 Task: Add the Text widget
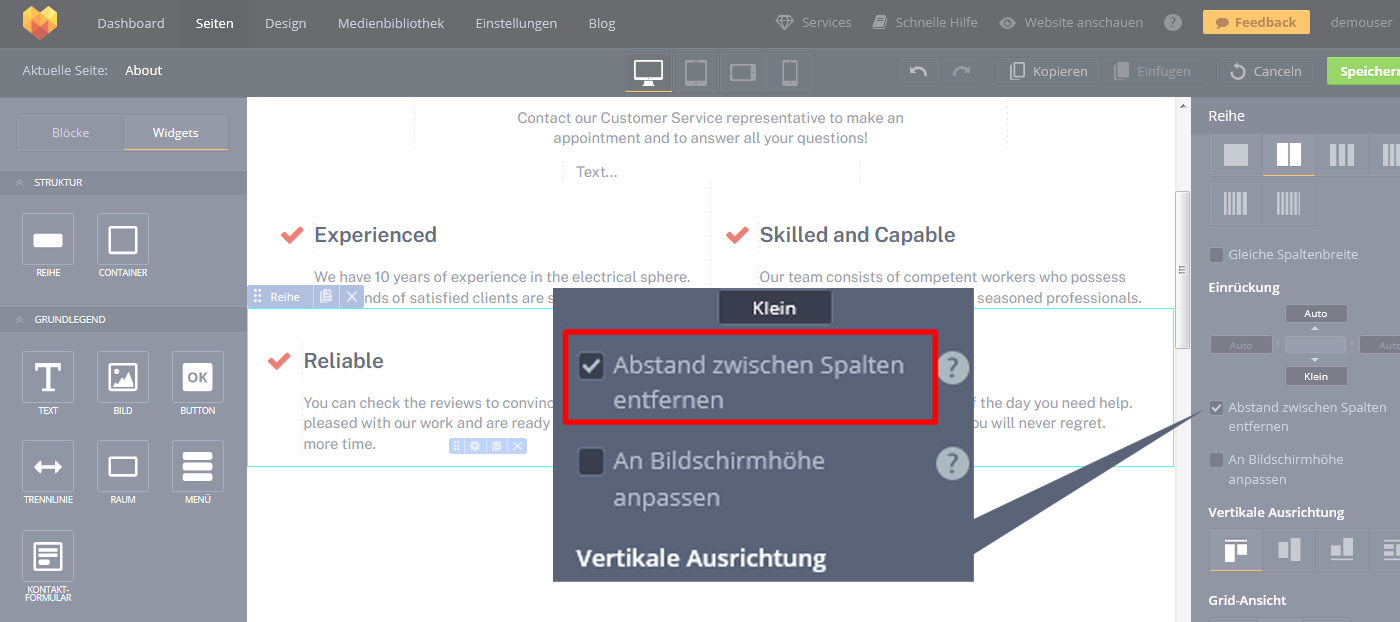click(x=48, y=383)
